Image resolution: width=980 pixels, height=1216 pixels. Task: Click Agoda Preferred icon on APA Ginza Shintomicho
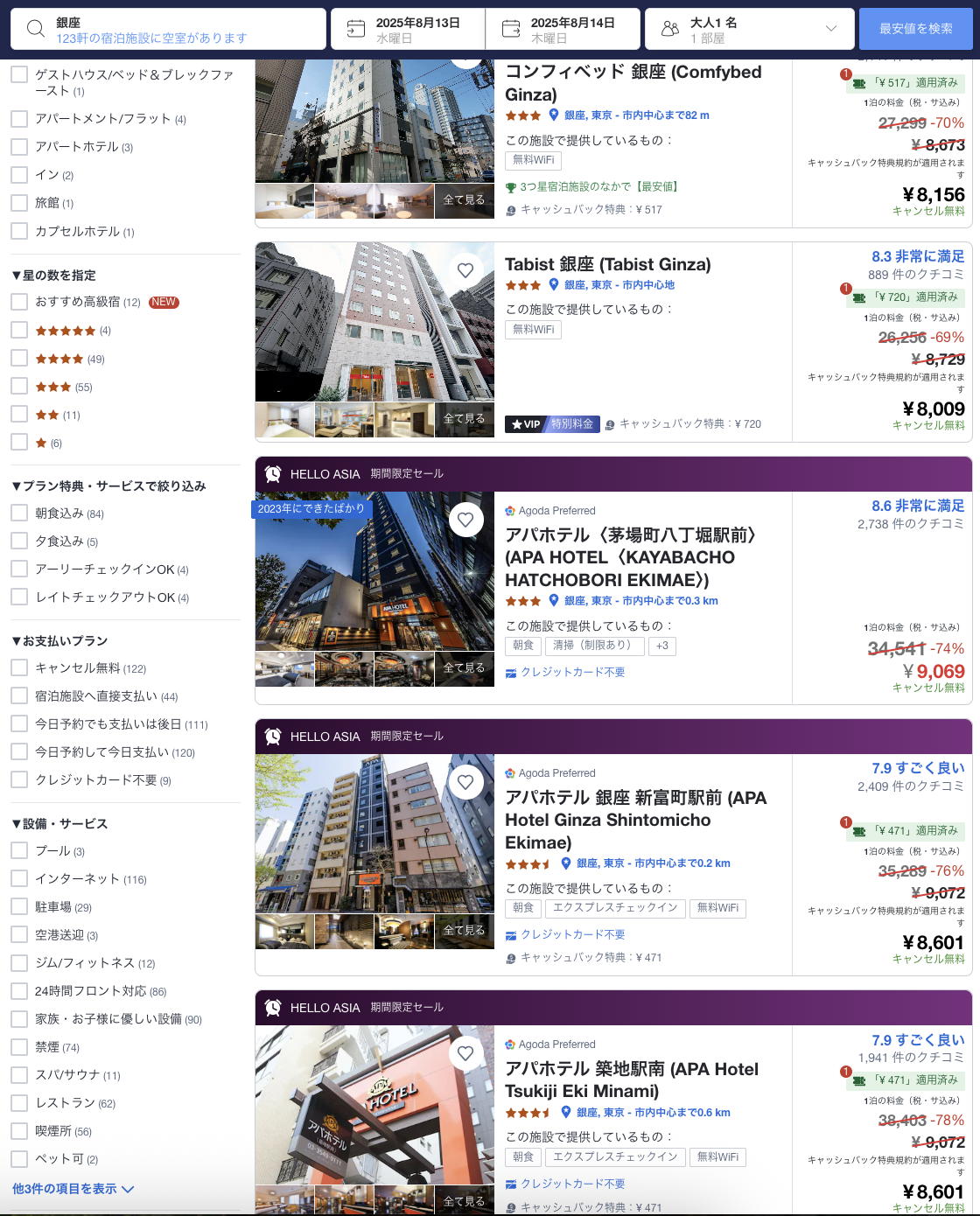click(x=510, y=773)
